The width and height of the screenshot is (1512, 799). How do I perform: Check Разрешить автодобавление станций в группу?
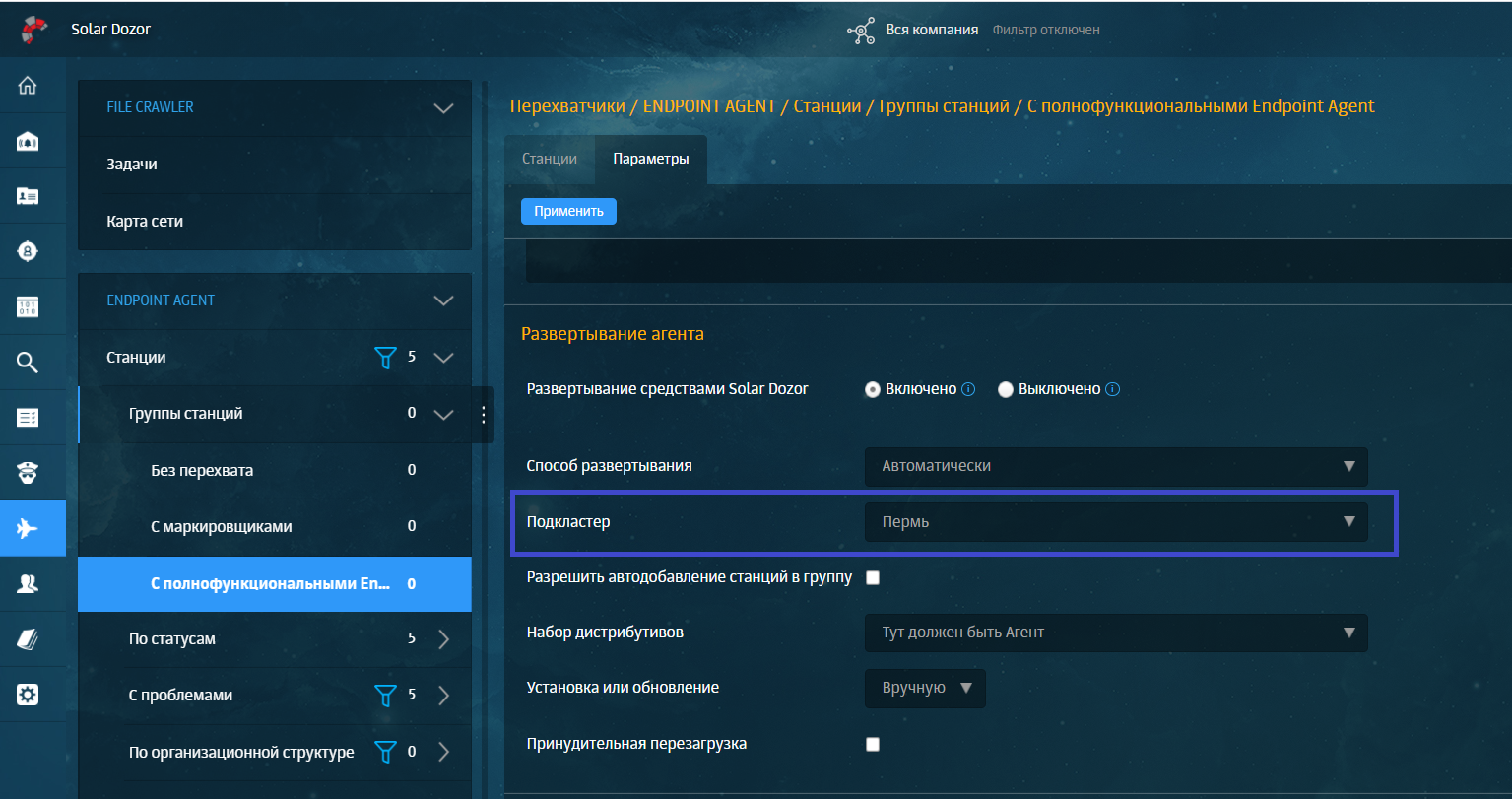pyautogui.click(x=872, y=577)
